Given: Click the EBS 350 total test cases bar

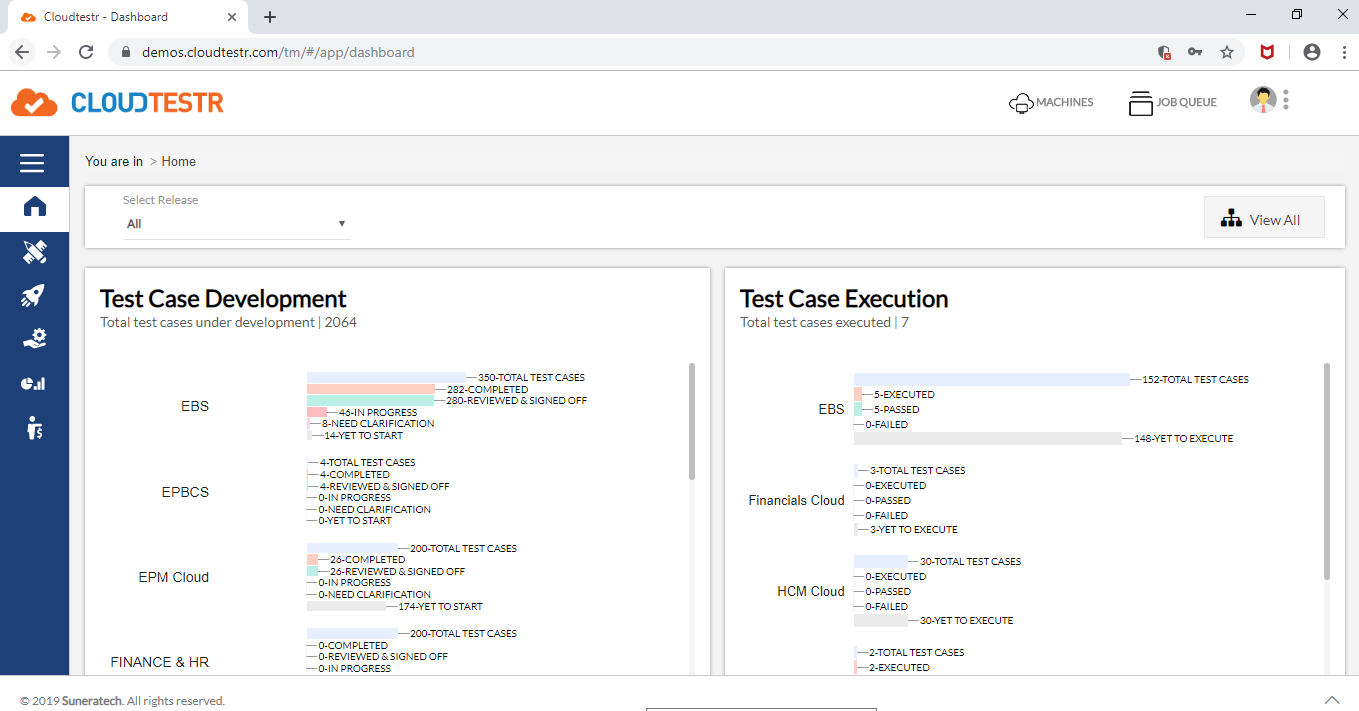Looking at the screenshot, I should tap(386, 377).
